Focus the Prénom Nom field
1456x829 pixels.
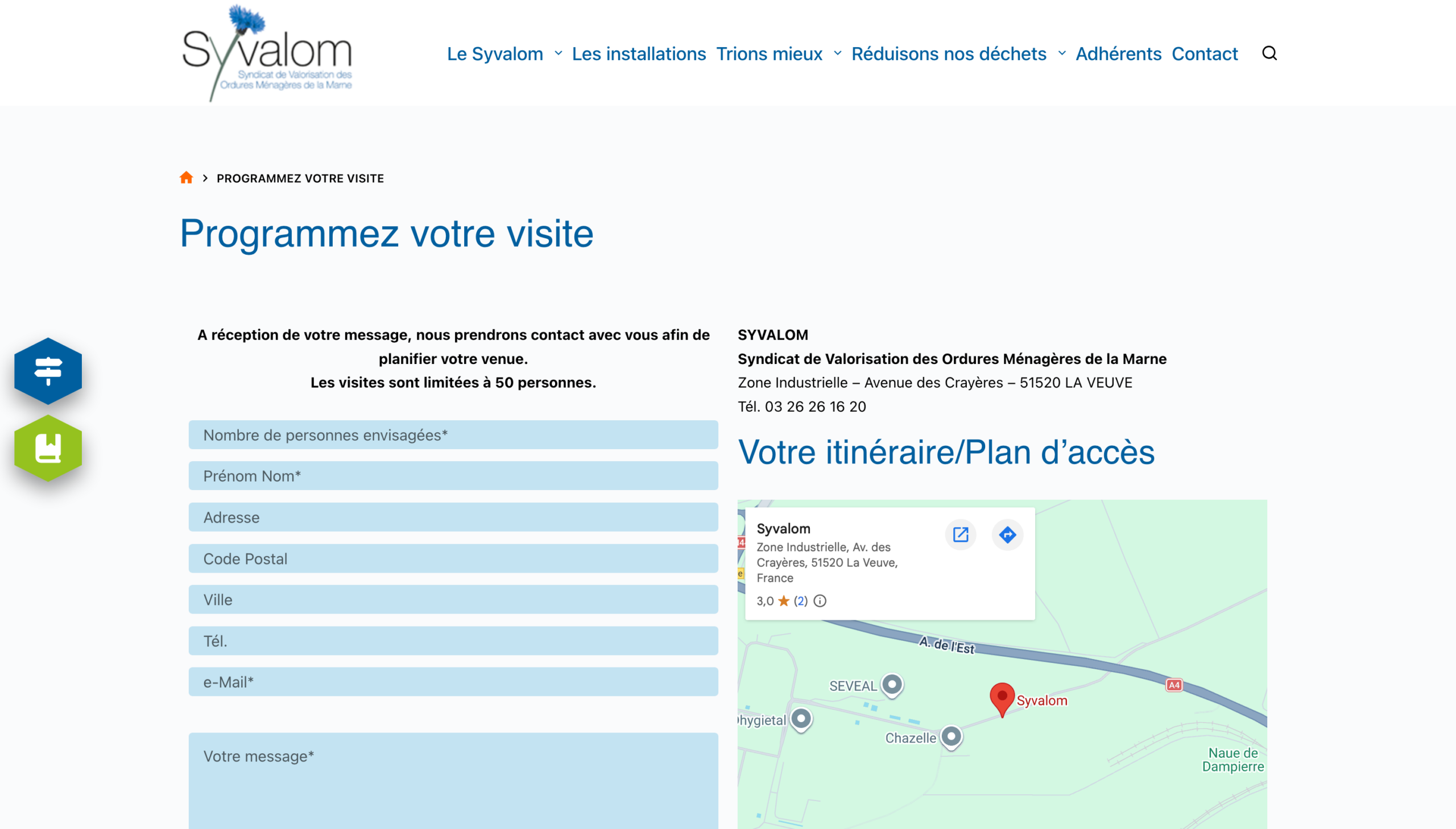pyautogui.click(x=453, y=476)
